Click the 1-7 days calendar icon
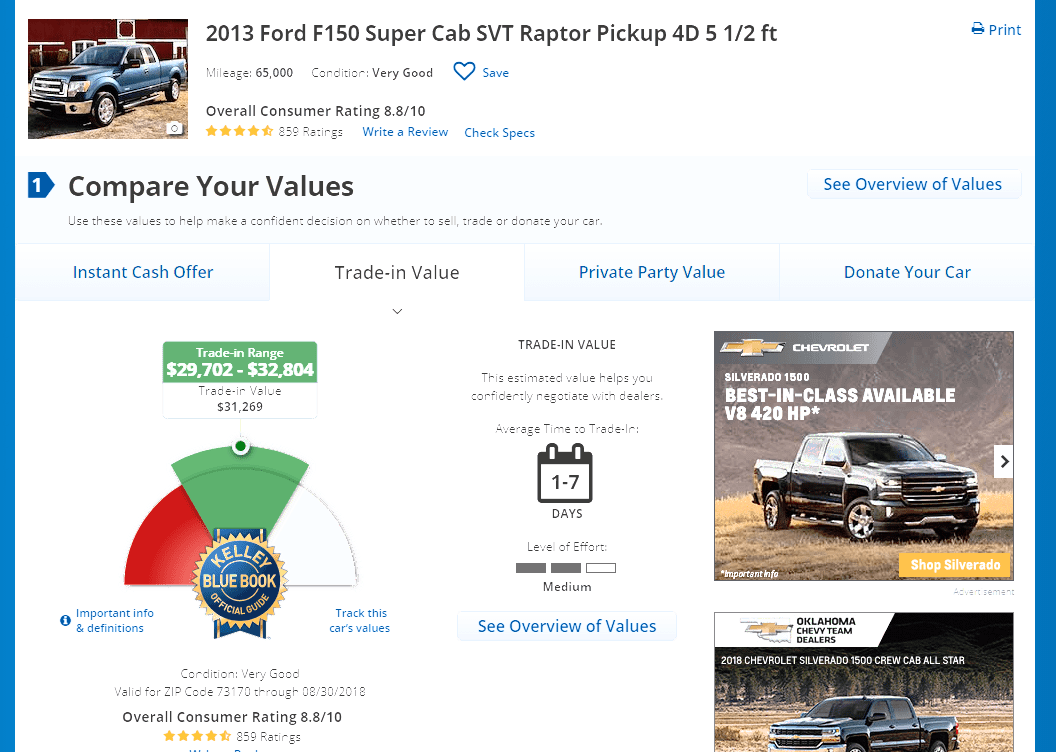 (x=565, y=473)
